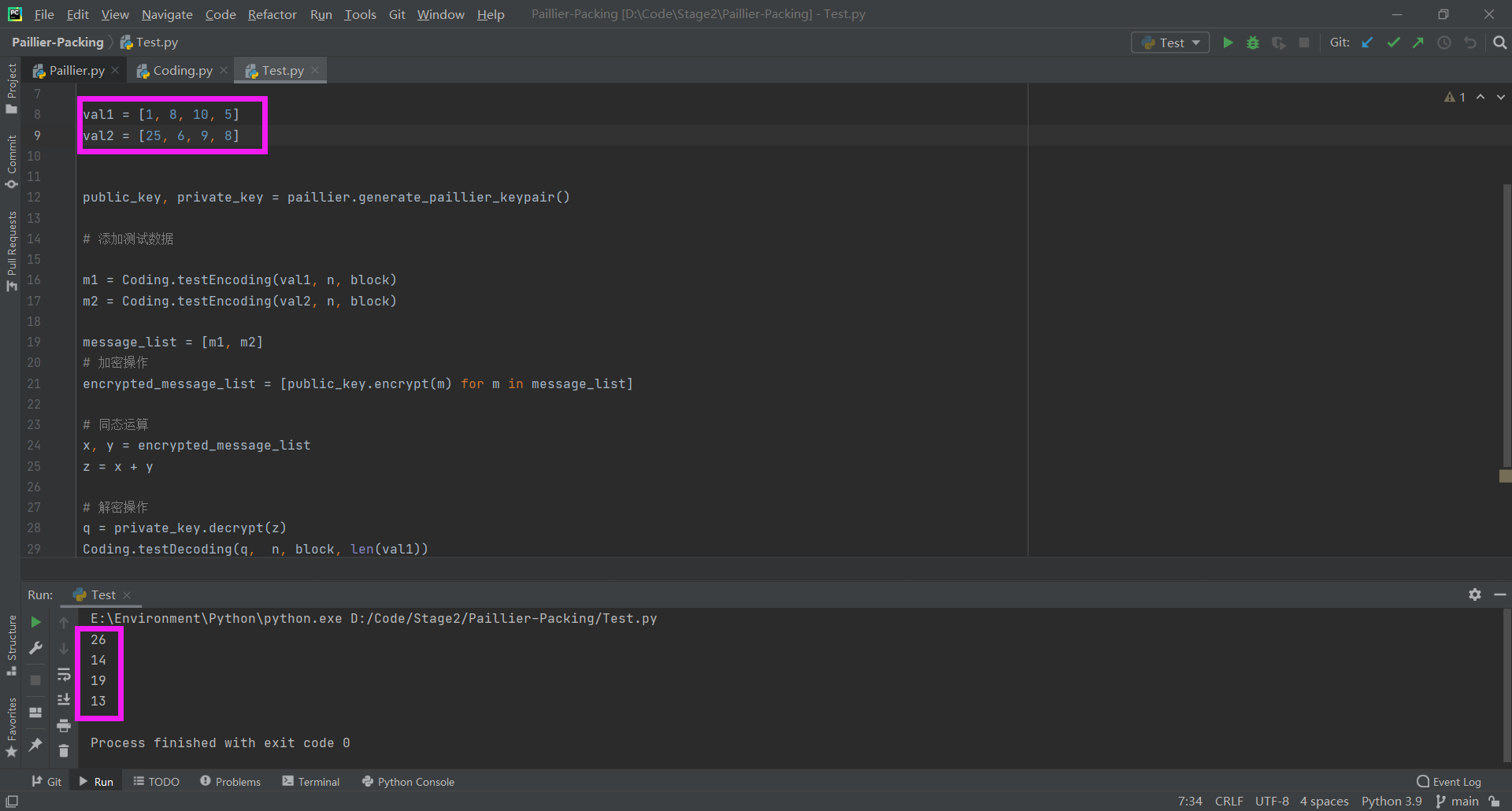This screenshot has width=1512, height=811.
Task: Hide the Run tool window
Action: (x=1500, y=594)
